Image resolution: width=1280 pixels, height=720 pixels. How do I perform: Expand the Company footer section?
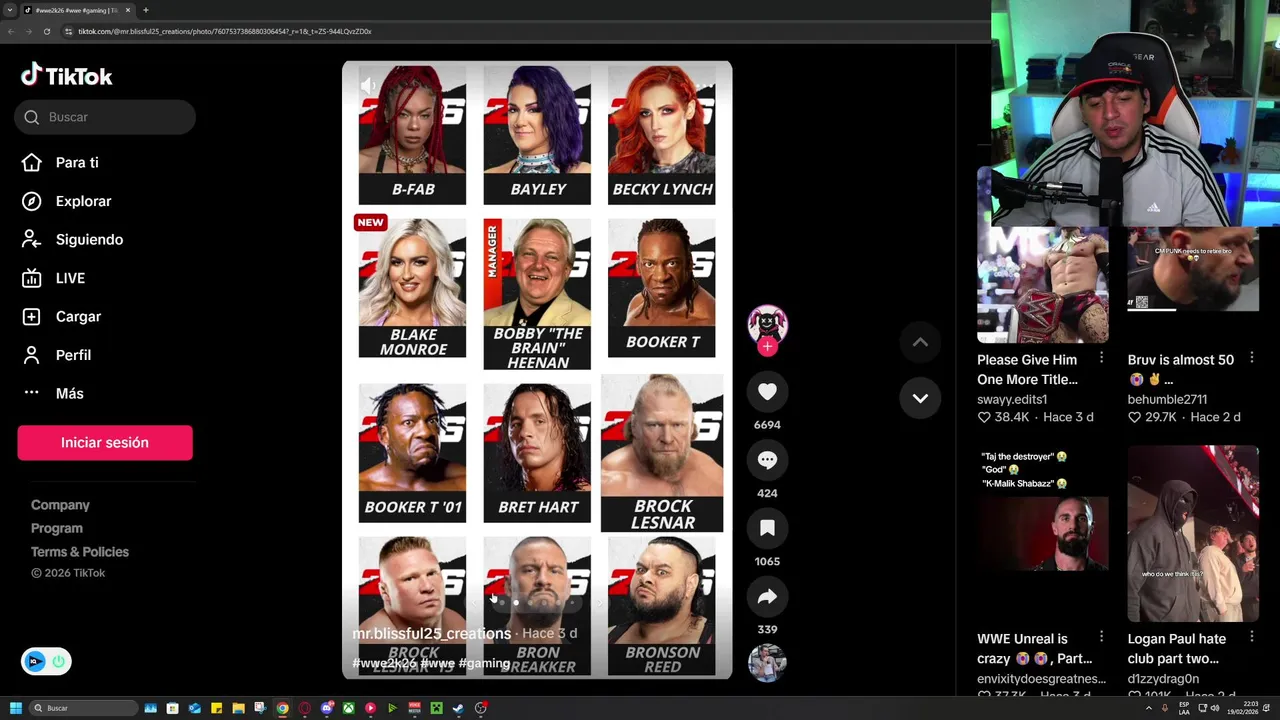click(x=60, y=505)
